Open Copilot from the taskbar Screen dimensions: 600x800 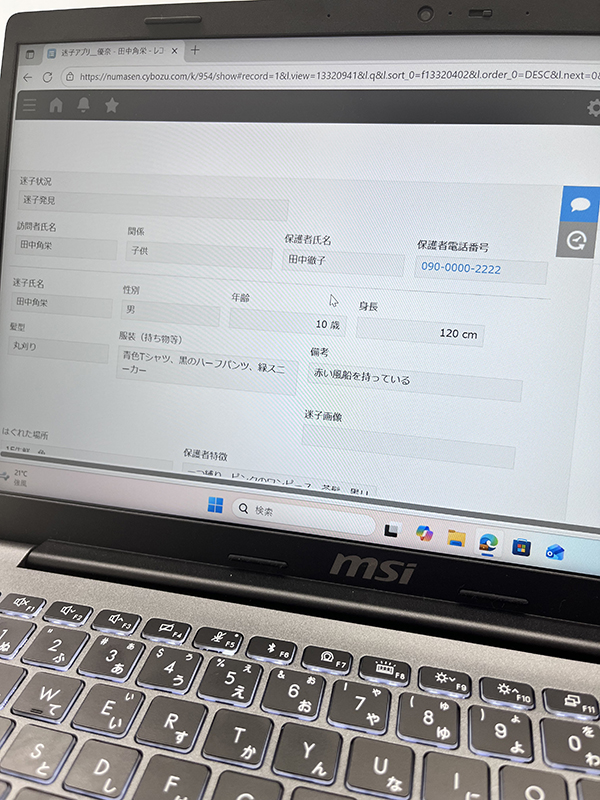coord(424,532)
